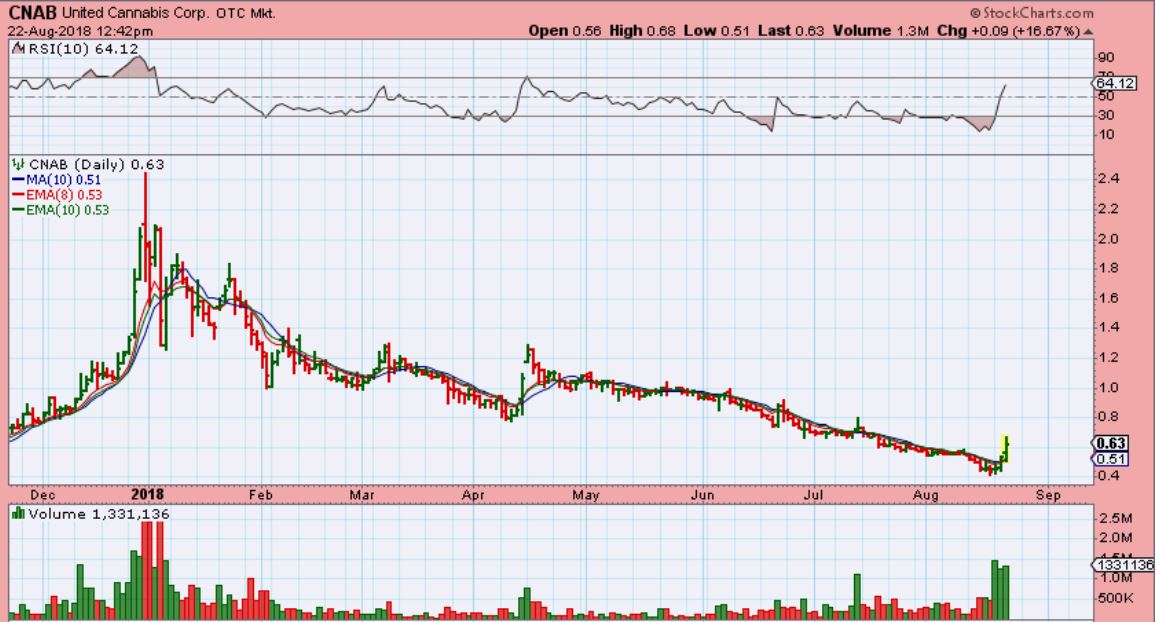Click the red line swatch for EMA(8)
The width and height of the screenshot is (1157, 622).
18,195
